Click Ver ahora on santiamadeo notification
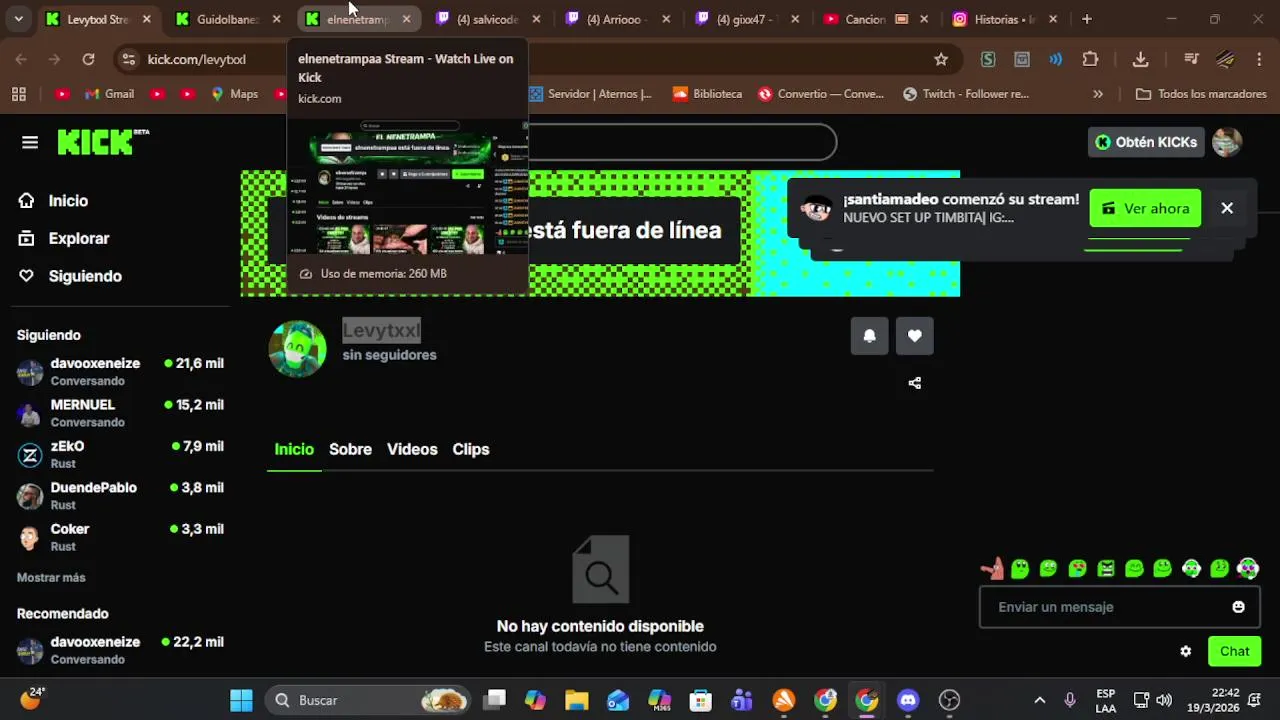 (x=1145, y=208)
